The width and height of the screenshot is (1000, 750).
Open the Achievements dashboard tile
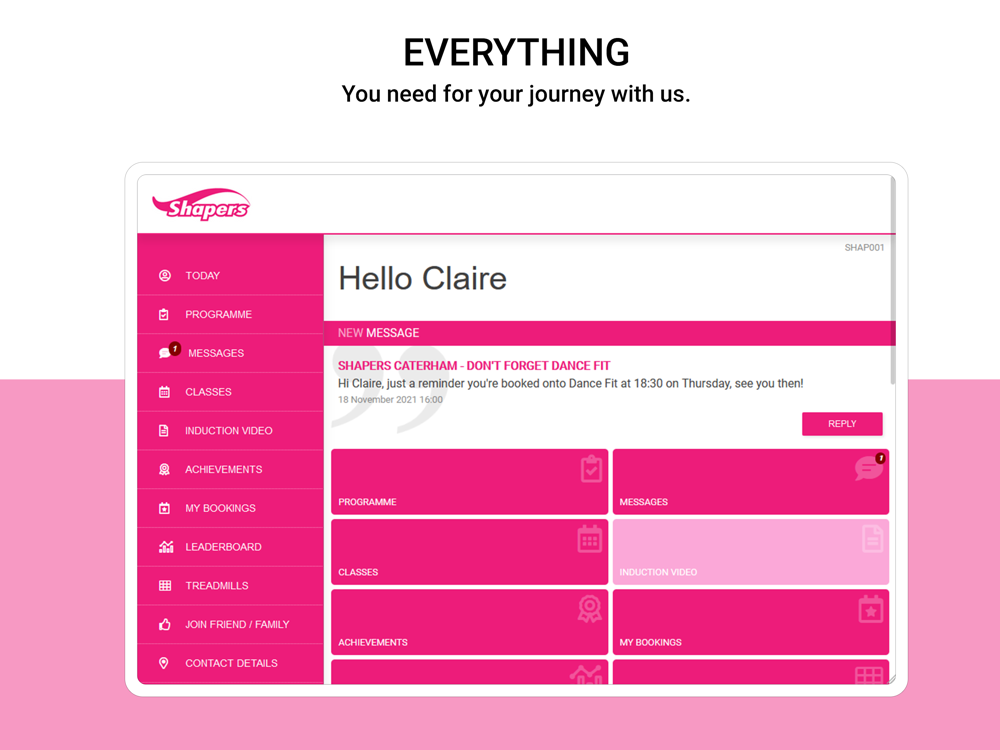pyautogui.click(x=469, y=622)
